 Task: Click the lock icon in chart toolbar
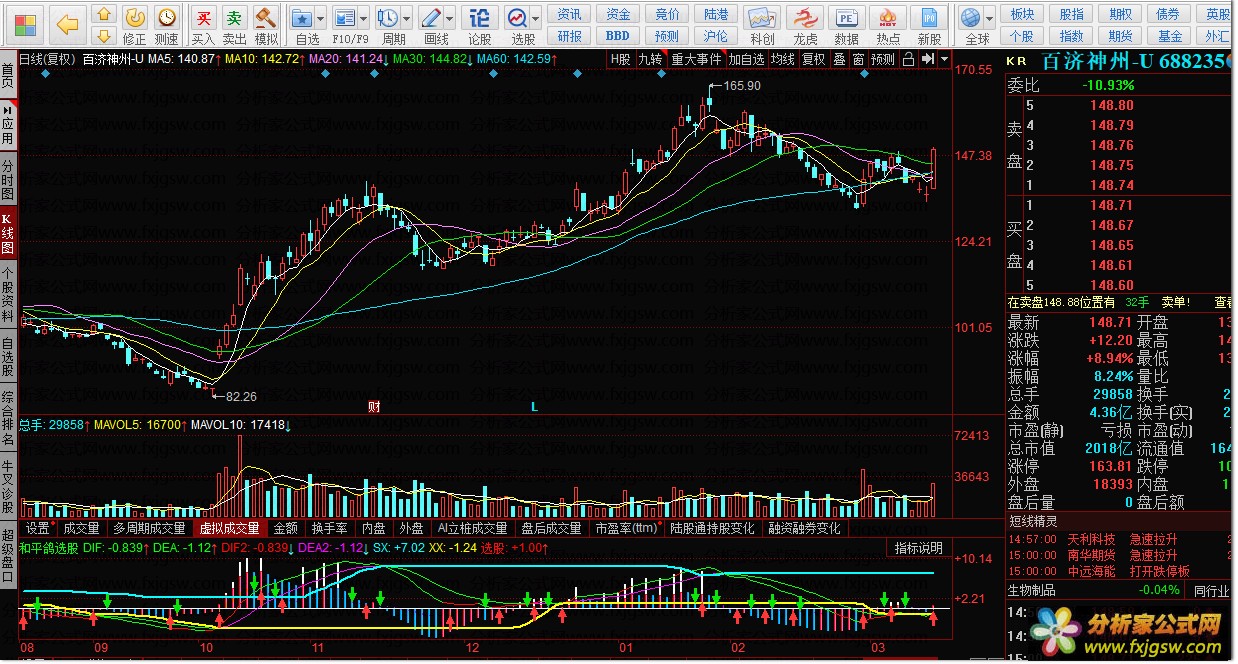[x=908, y=59]
